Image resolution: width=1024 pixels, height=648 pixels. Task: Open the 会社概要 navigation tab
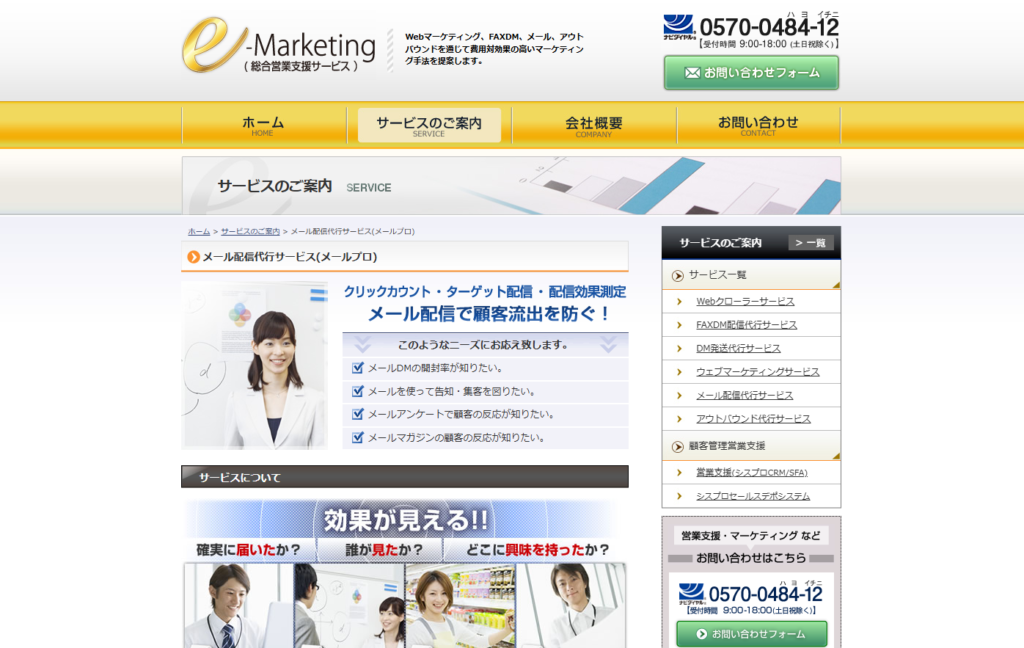coord(594,125)
